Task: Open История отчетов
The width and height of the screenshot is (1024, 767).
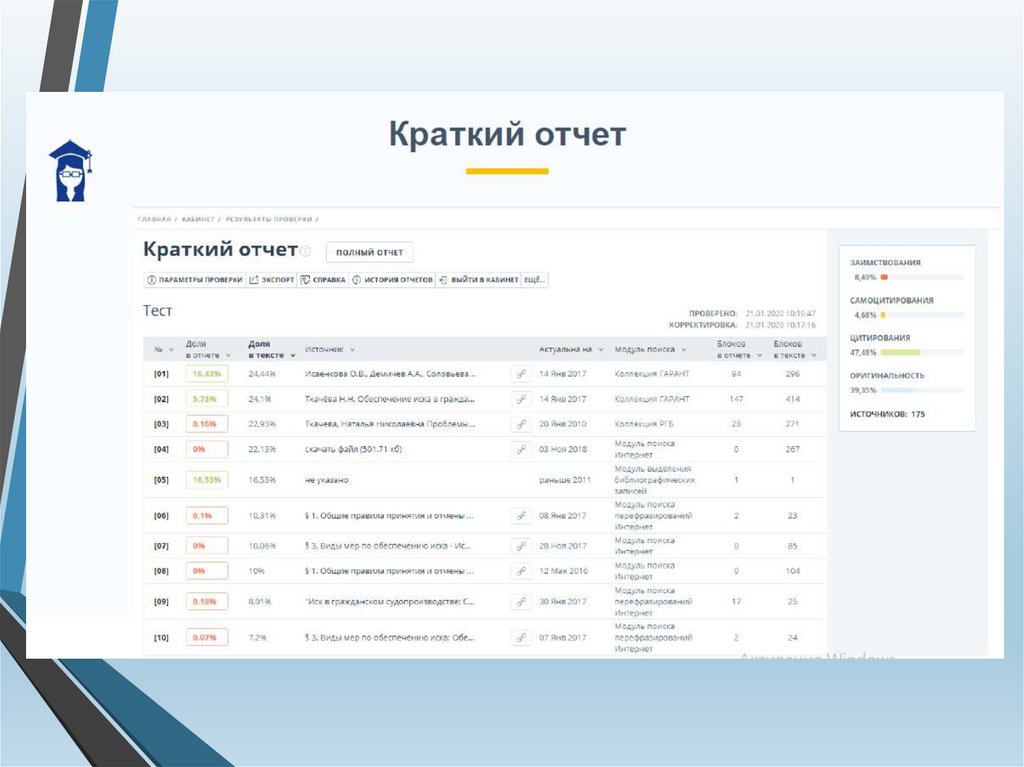Action: [392, 280]
